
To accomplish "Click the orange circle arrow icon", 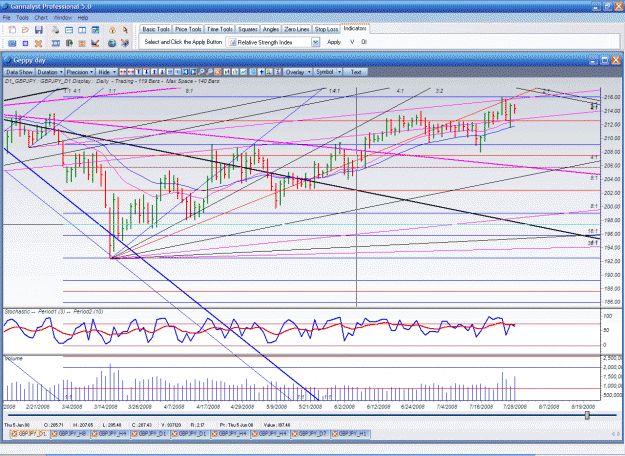I will [112, 30].
